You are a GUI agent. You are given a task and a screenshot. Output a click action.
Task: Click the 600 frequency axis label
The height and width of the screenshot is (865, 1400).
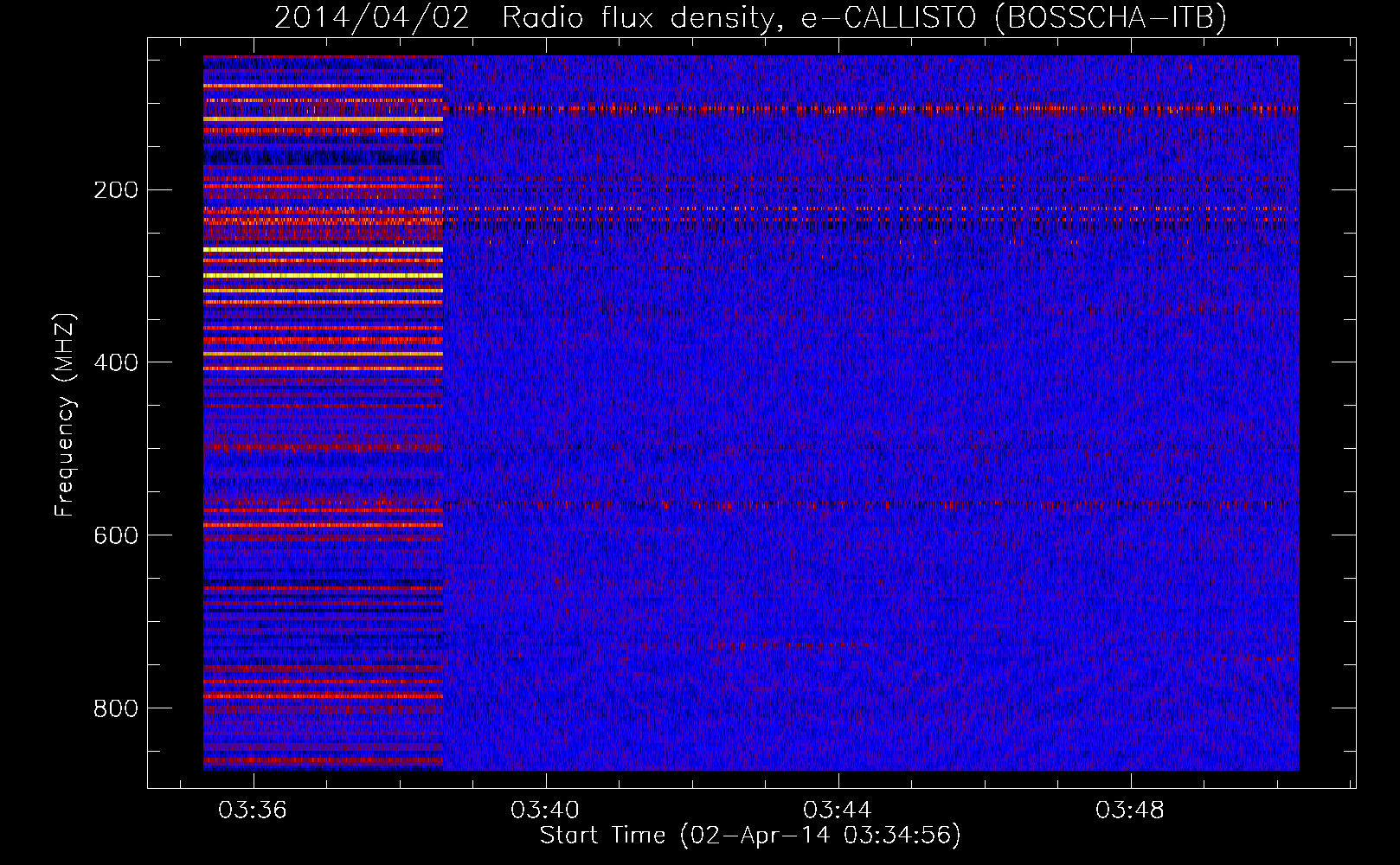pyautogui.click(x=115, y=535)
